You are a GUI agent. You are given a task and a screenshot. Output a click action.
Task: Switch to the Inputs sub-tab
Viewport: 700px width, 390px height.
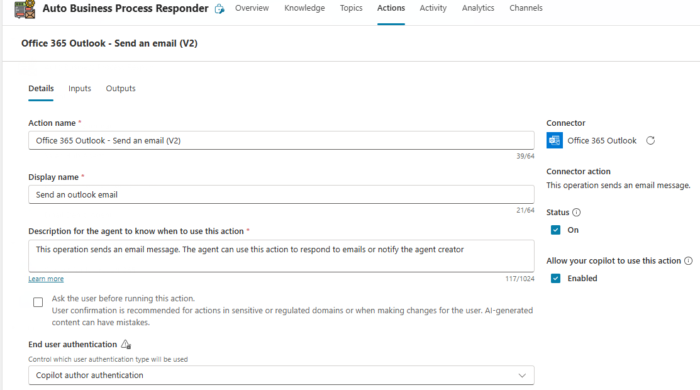tap(79, 88)
